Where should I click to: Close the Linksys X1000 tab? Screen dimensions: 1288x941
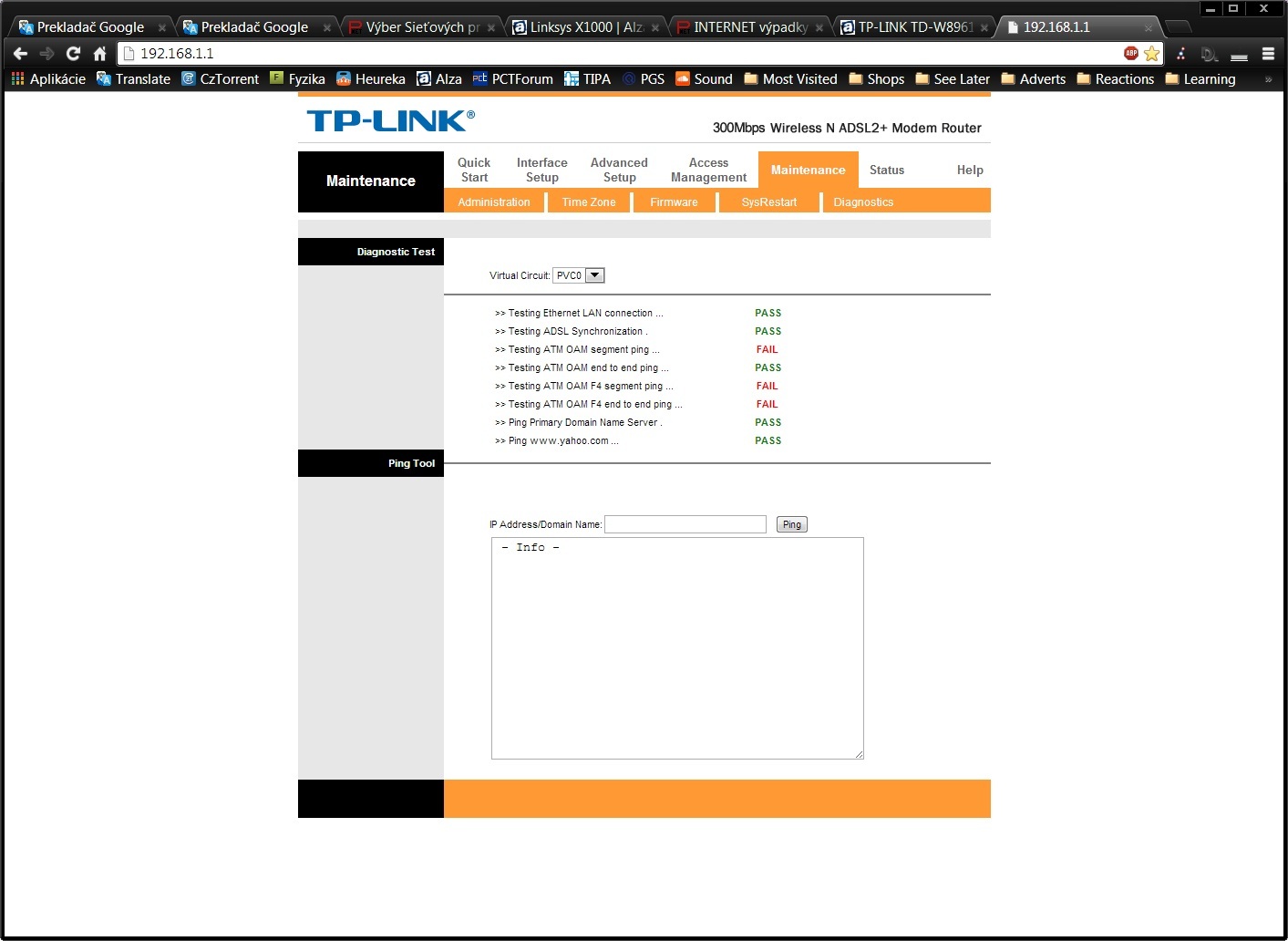coord(655,28)
